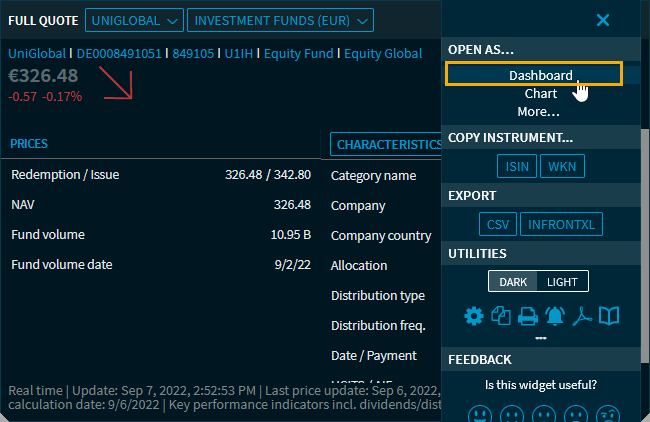Click the printer icon

(x=528, y=317)
